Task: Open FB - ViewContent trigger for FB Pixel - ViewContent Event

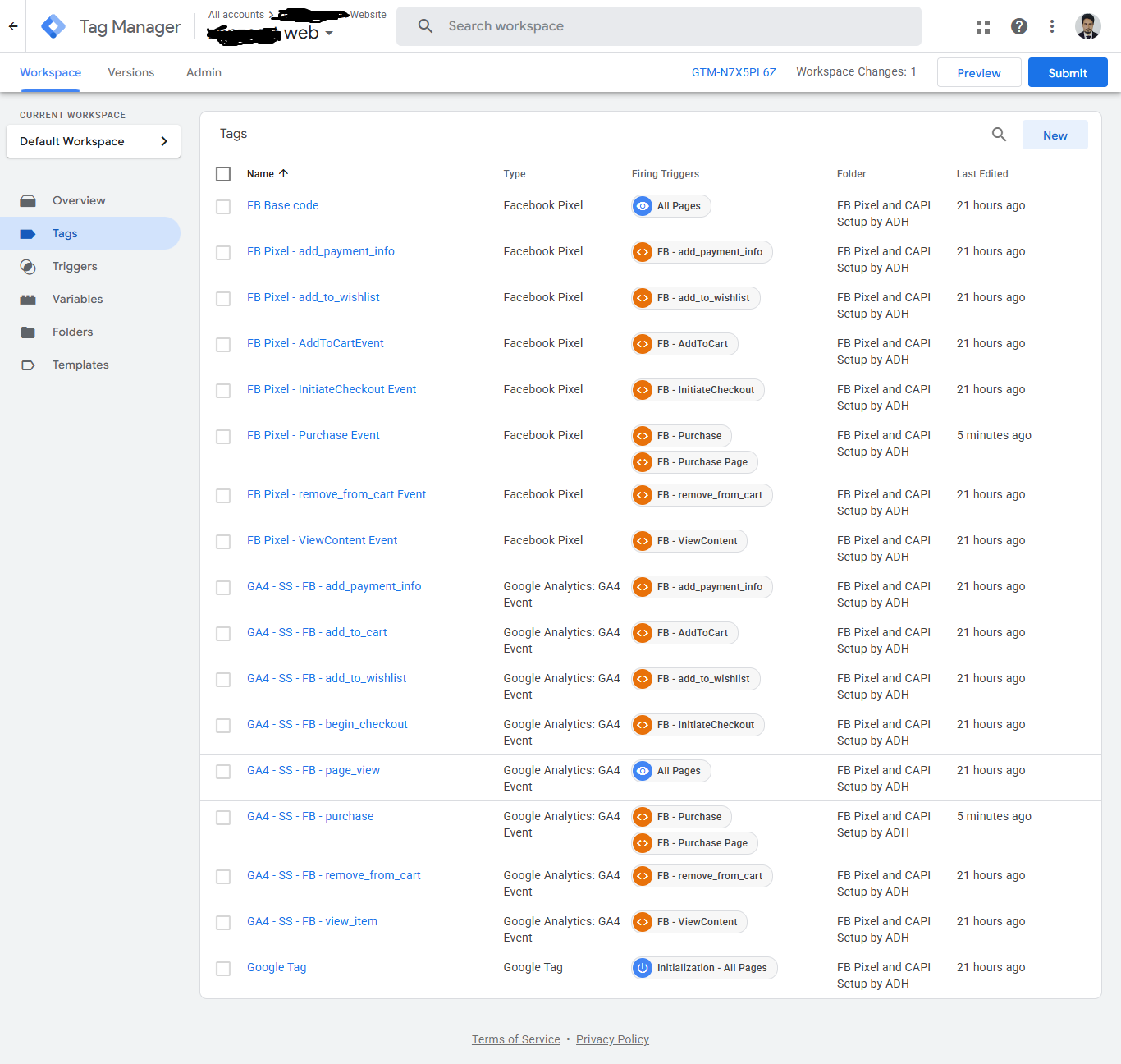Action: point(689,541)
